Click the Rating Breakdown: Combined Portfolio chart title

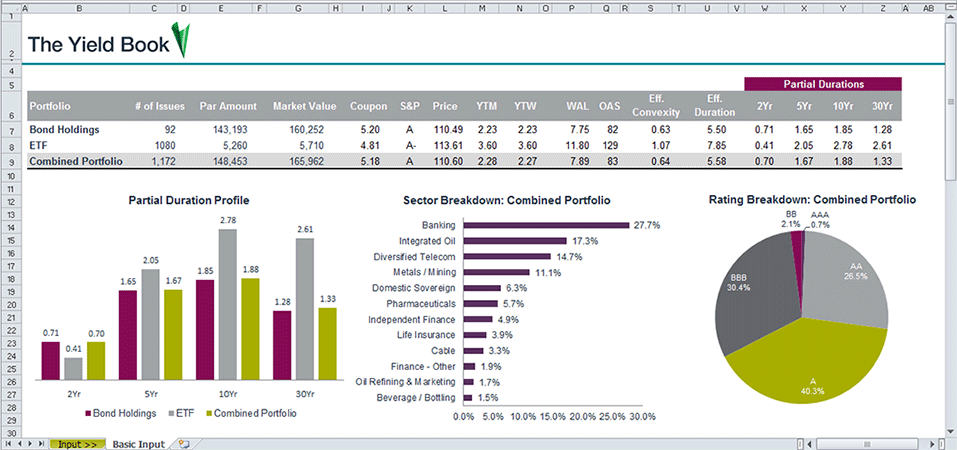812,199
